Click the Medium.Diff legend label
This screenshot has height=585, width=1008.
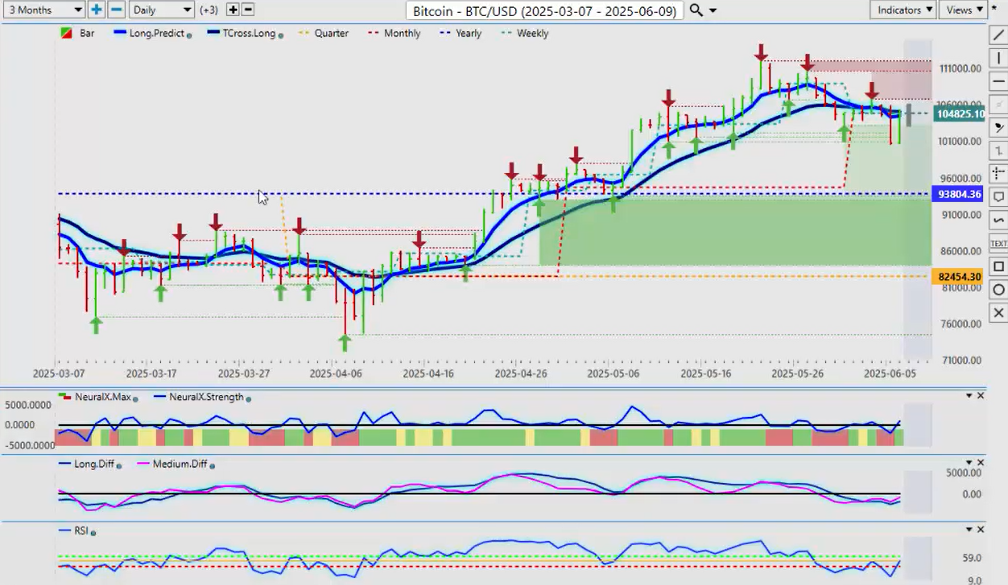tap(180, 464)
